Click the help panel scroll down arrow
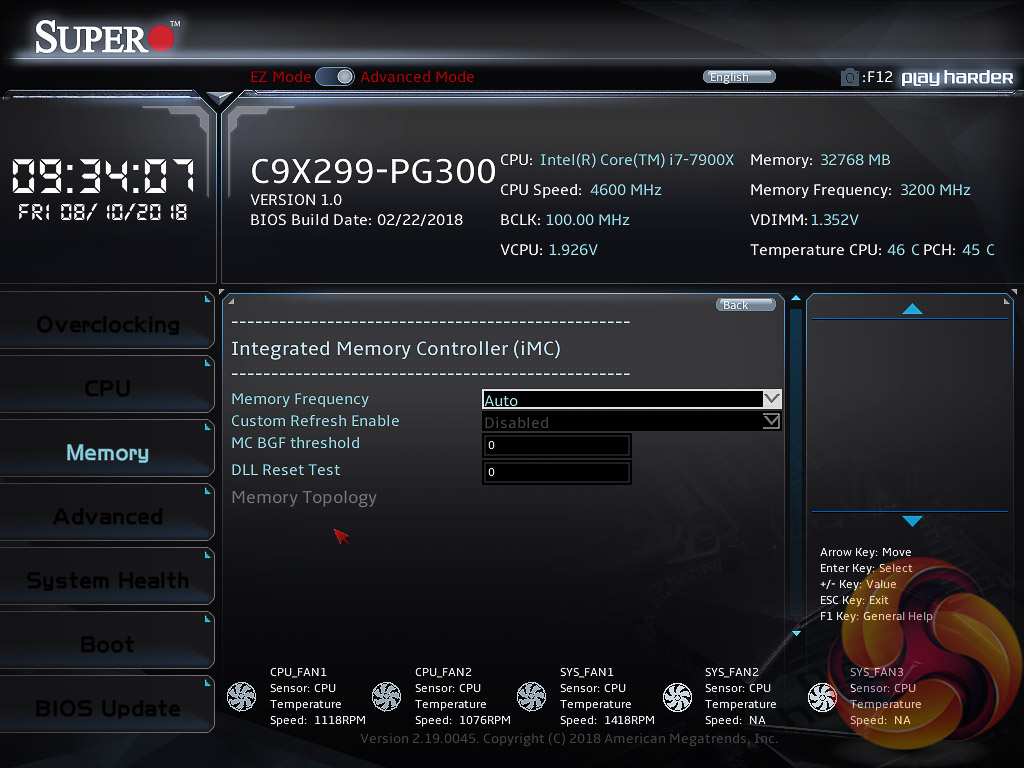Image resolution: width=1024 pixels, height=768 pixels. (912, 520)
